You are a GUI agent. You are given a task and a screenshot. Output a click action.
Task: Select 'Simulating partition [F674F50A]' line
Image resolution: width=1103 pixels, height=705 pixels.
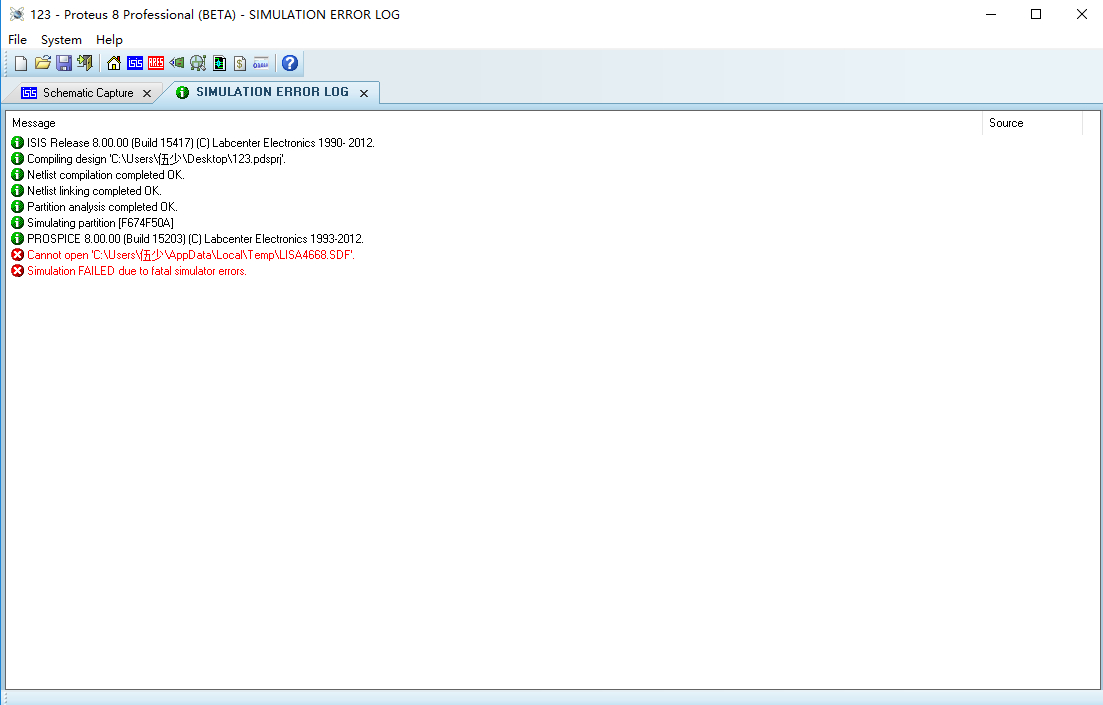100,223
